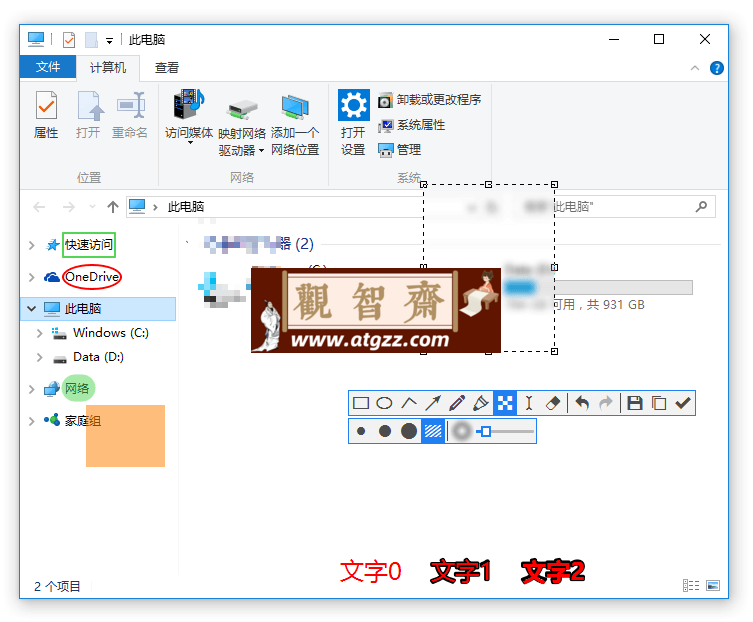
Task: Click the D: drive usage bar
Action: pos(599,287)
